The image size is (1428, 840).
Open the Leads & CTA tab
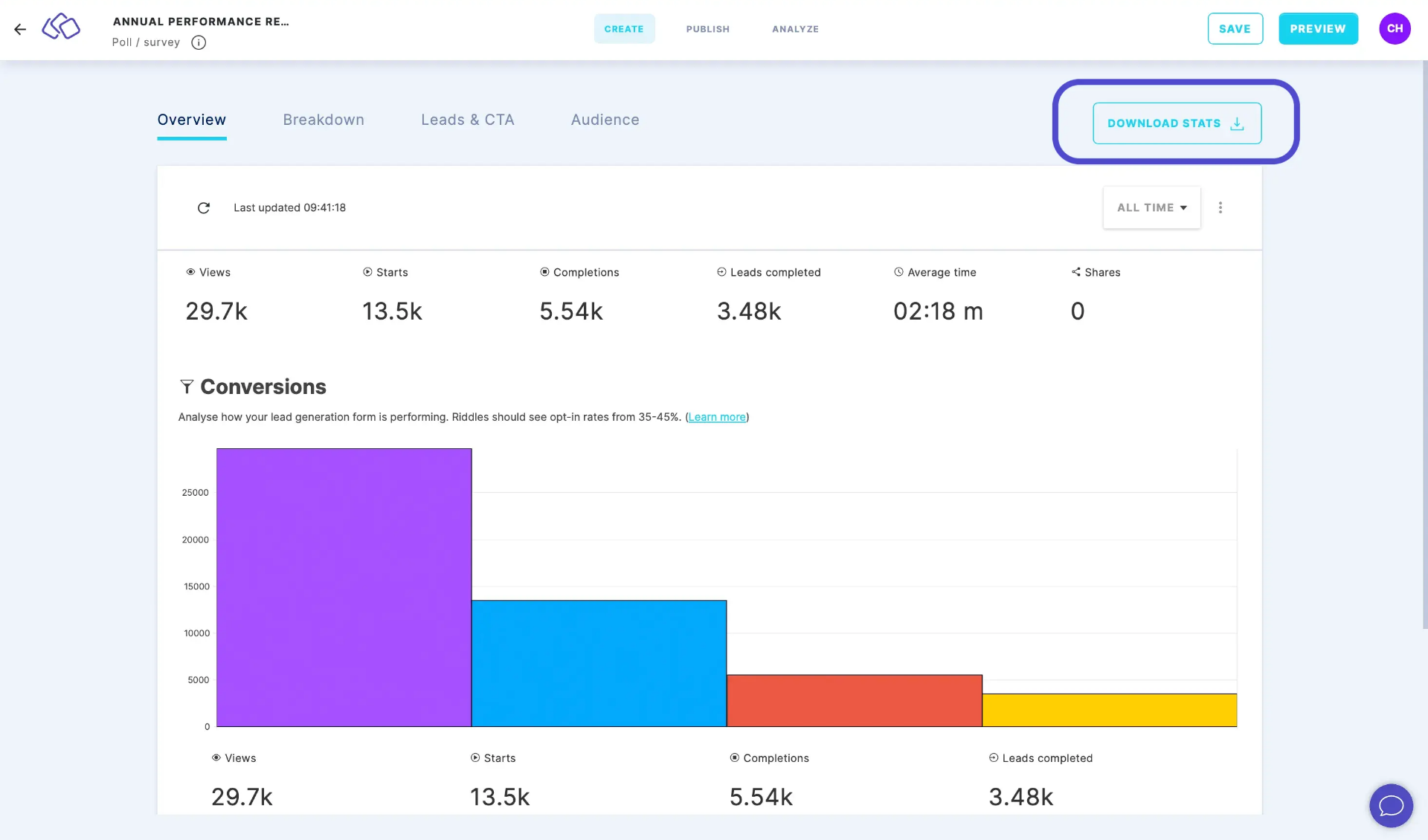tap(467, 120)
